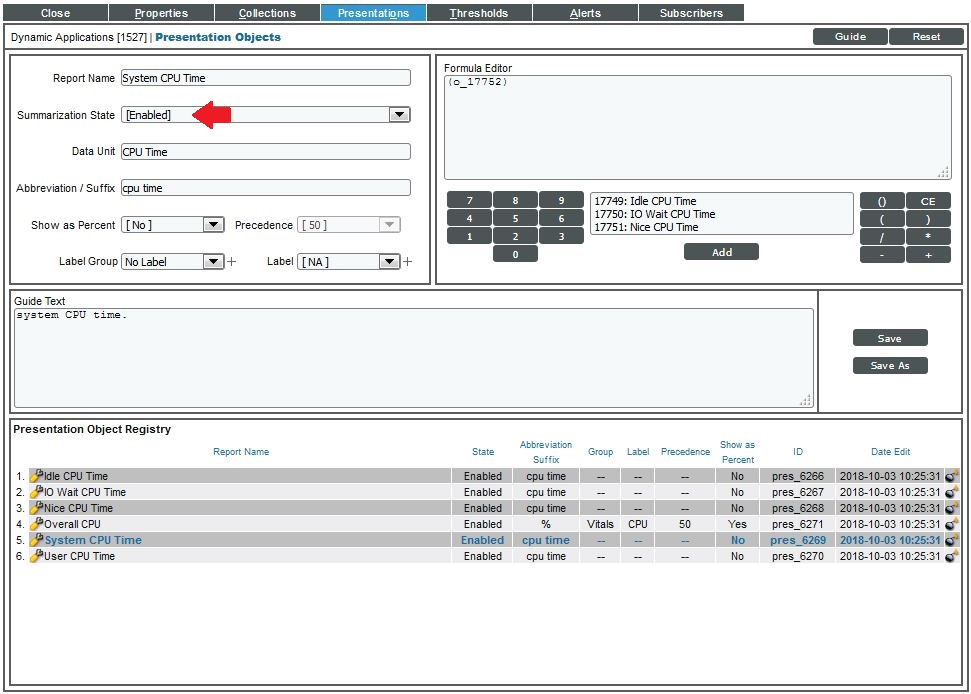
Task: Click the Save As button
Action: coord(889,365)
